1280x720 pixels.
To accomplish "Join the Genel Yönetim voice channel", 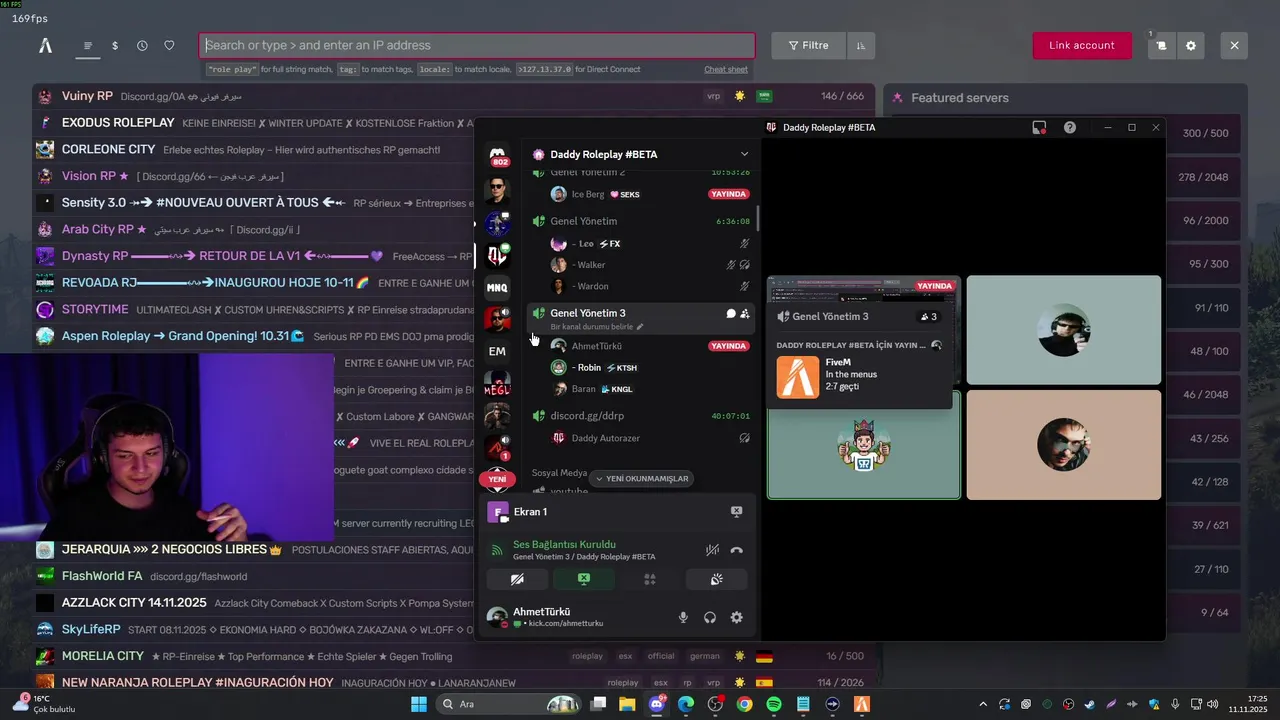I will coord(641,221).
